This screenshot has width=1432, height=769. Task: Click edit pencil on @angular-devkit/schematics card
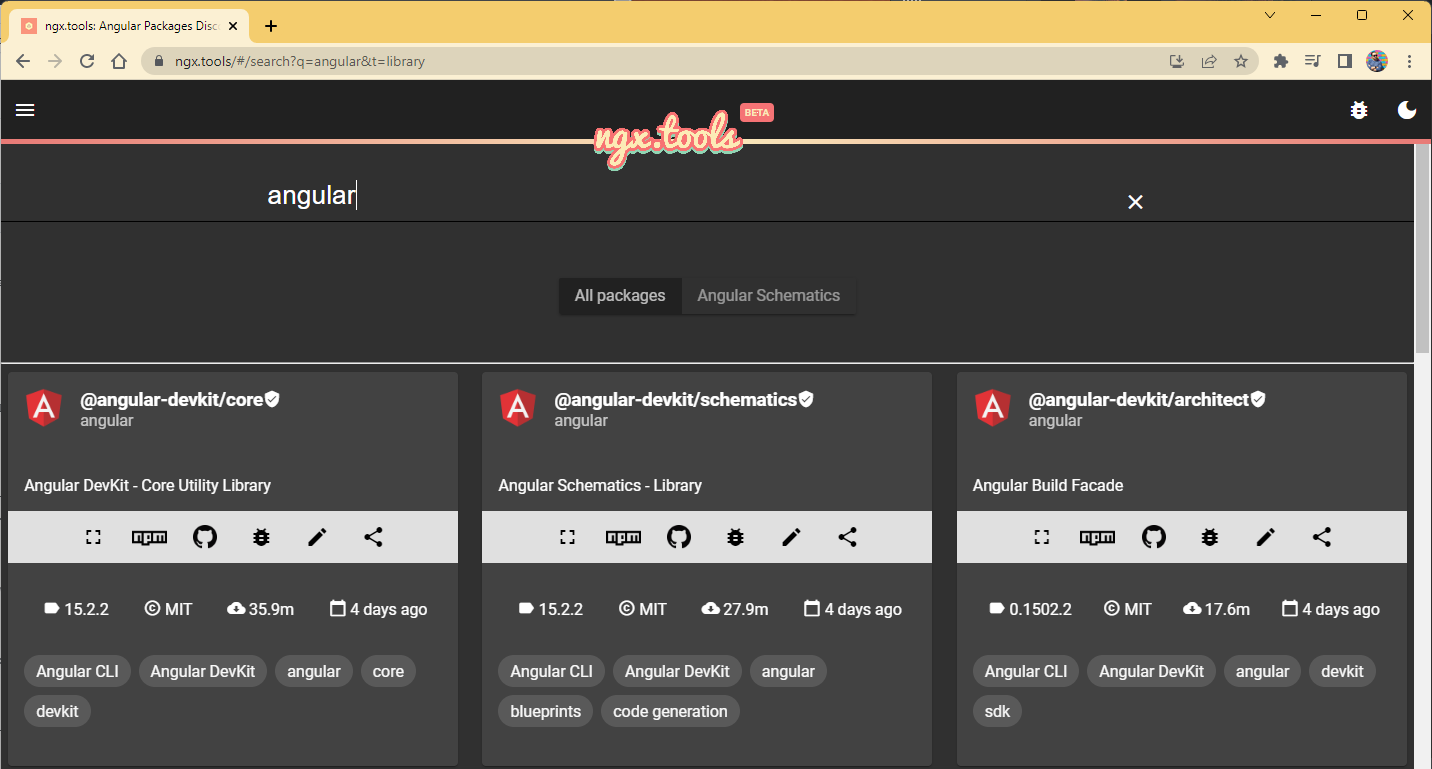tap(791, 537)
